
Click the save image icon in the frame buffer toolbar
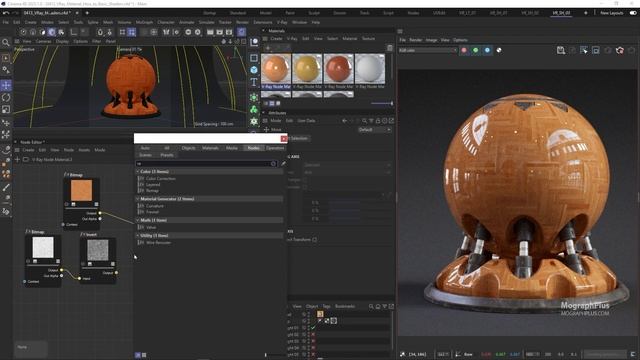pos(561,50)
